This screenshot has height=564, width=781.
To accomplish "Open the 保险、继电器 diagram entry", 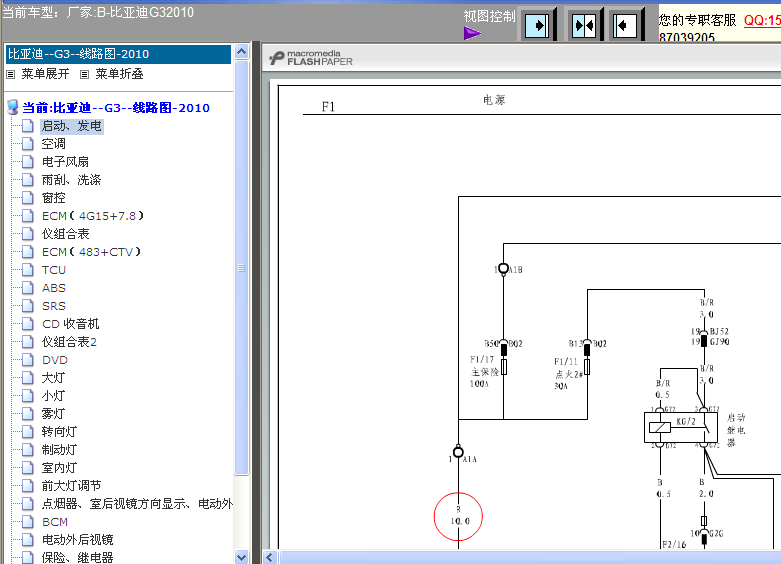I will click(77, 557).
